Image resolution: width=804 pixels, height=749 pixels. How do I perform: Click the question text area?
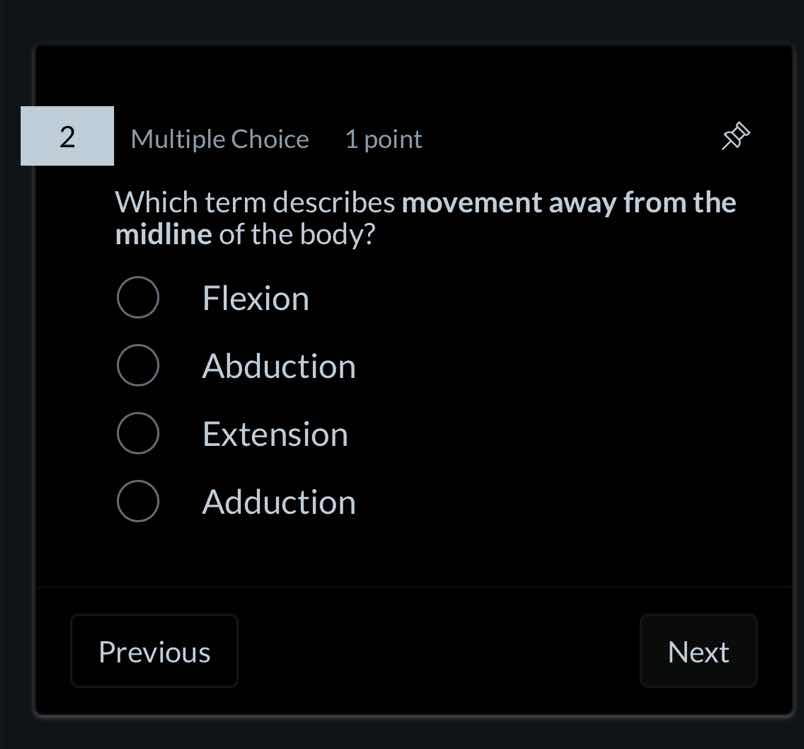(x=425, y=217)
